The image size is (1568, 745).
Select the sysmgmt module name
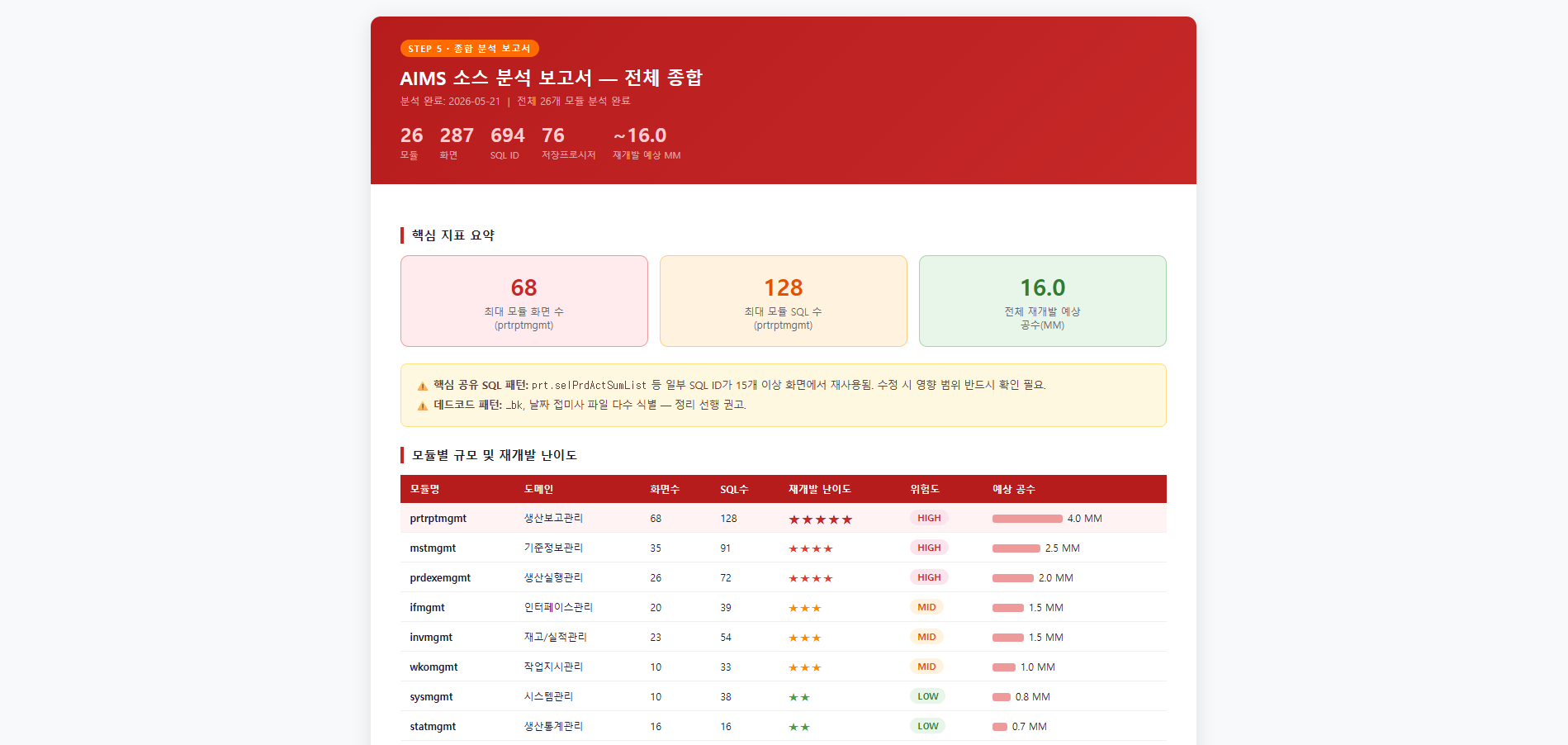431,697
